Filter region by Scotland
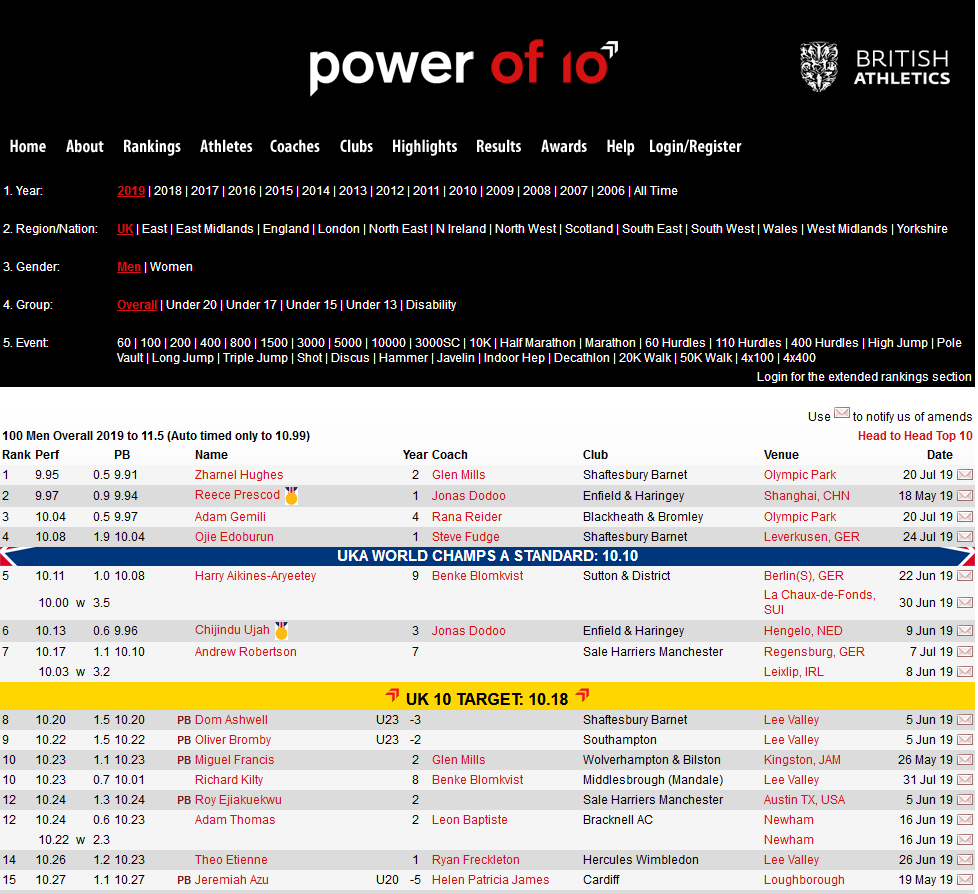The image size is (978, 894). click(x=589, y=229)
